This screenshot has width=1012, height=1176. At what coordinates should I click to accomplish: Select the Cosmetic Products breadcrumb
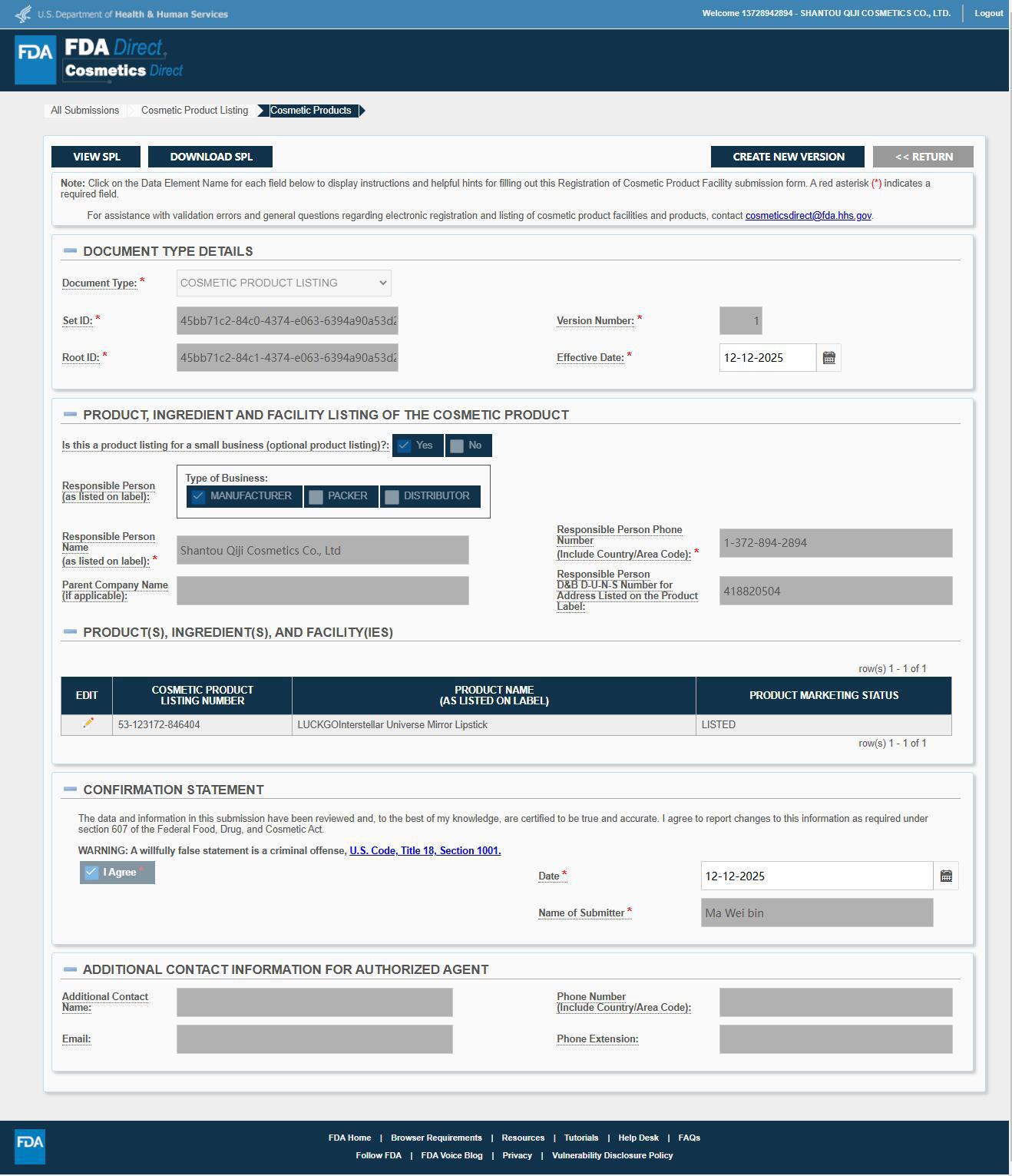[x=311, y=111]
